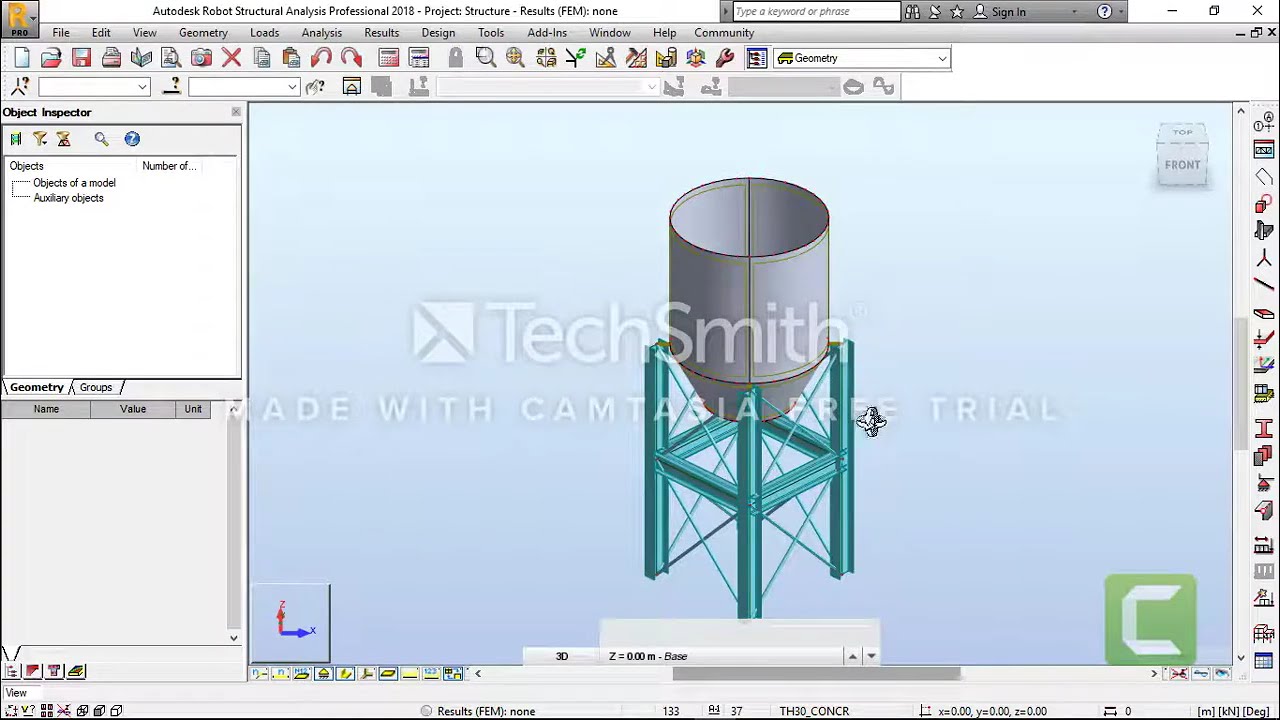This screenshot has width=1280, height=720.
Task: Click the Name column header
Action: tap(46, 409)
